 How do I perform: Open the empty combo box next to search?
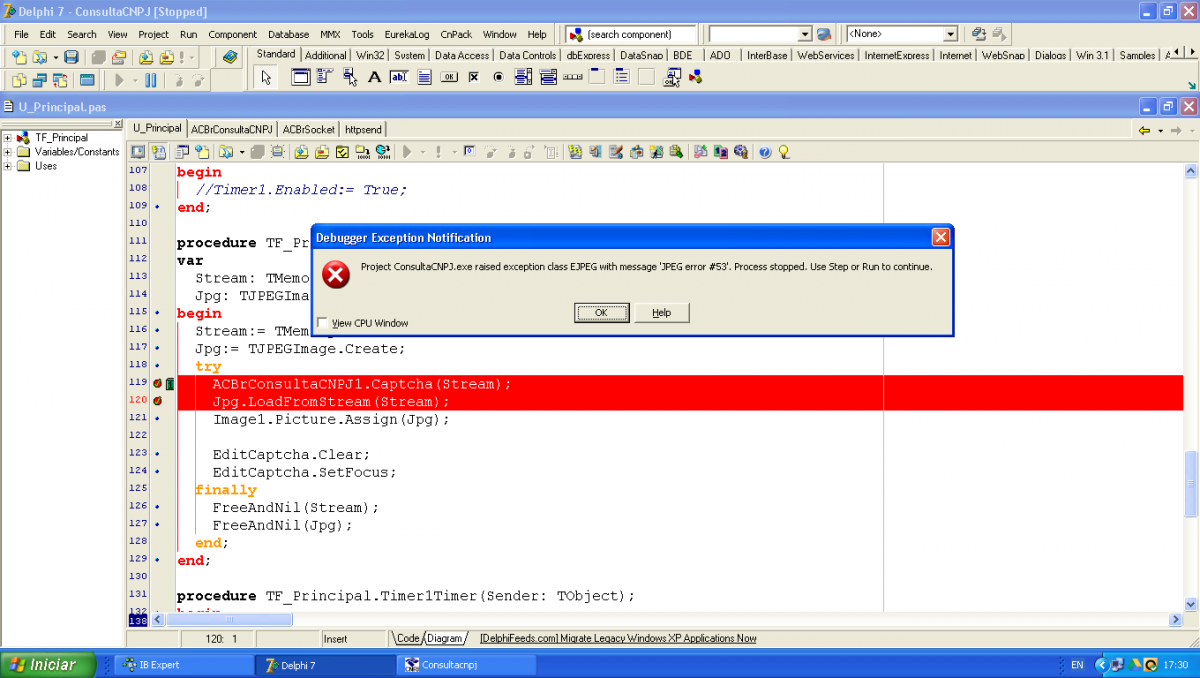pyautogui.click(x=803, y=34)
